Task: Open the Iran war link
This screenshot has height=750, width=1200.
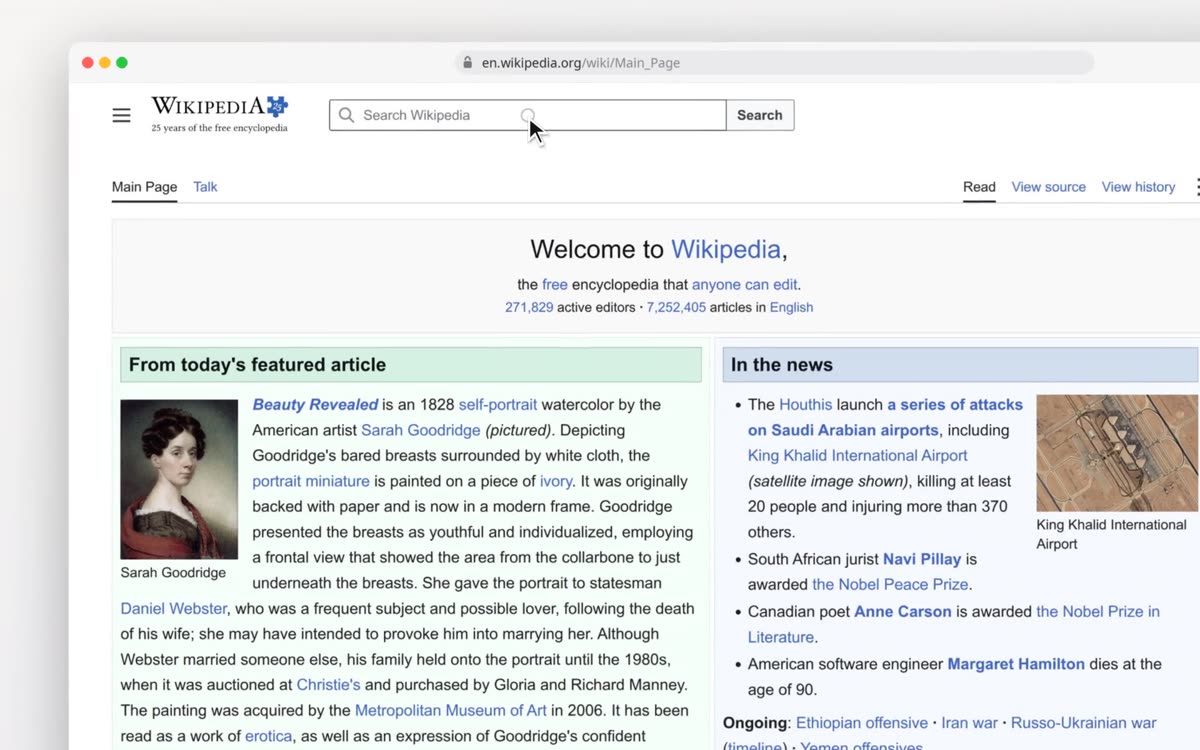Action: [x=970, y=722]
